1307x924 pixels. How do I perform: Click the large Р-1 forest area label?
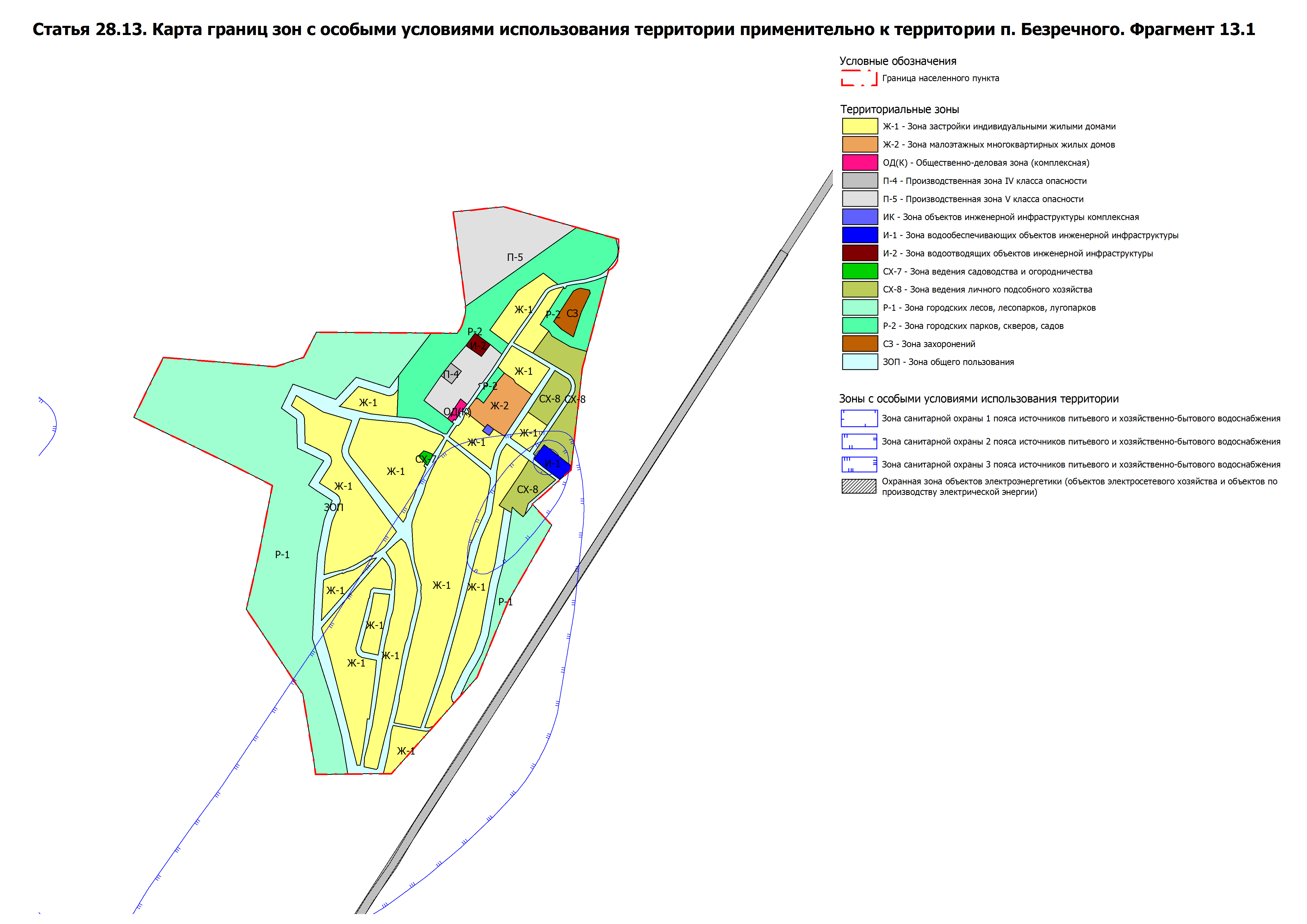click(282, 555)
